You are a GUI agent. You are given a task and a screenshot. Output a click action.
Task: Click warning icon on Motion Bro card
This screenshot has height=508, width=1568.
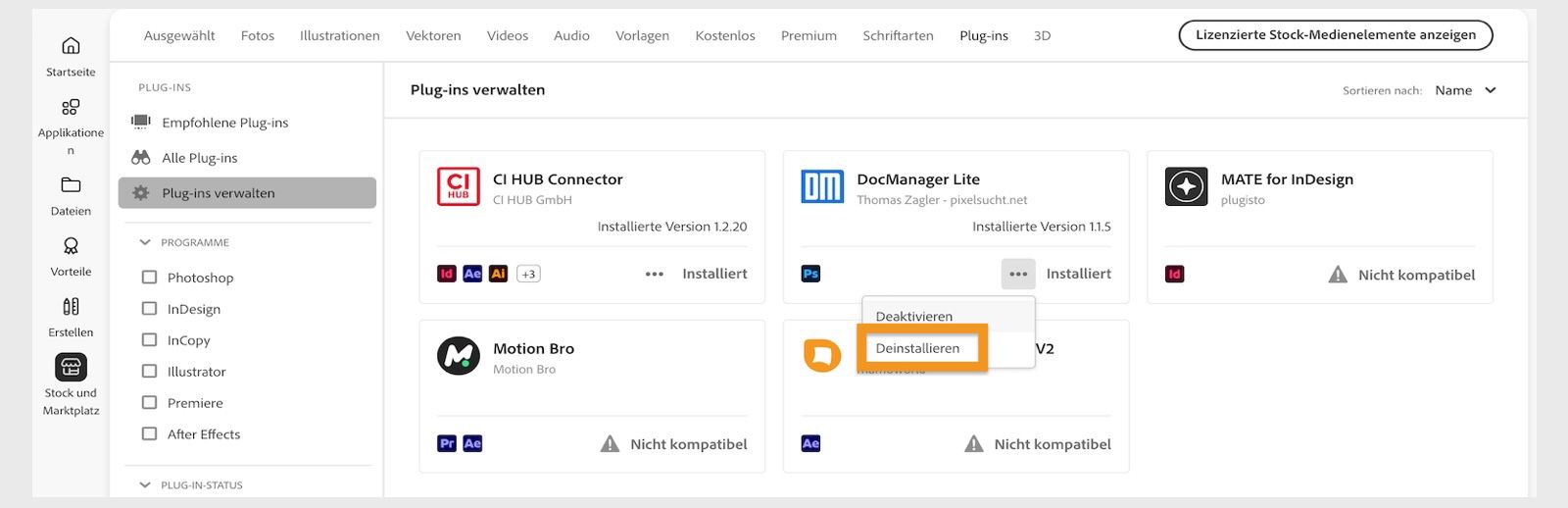pos(610,443)
